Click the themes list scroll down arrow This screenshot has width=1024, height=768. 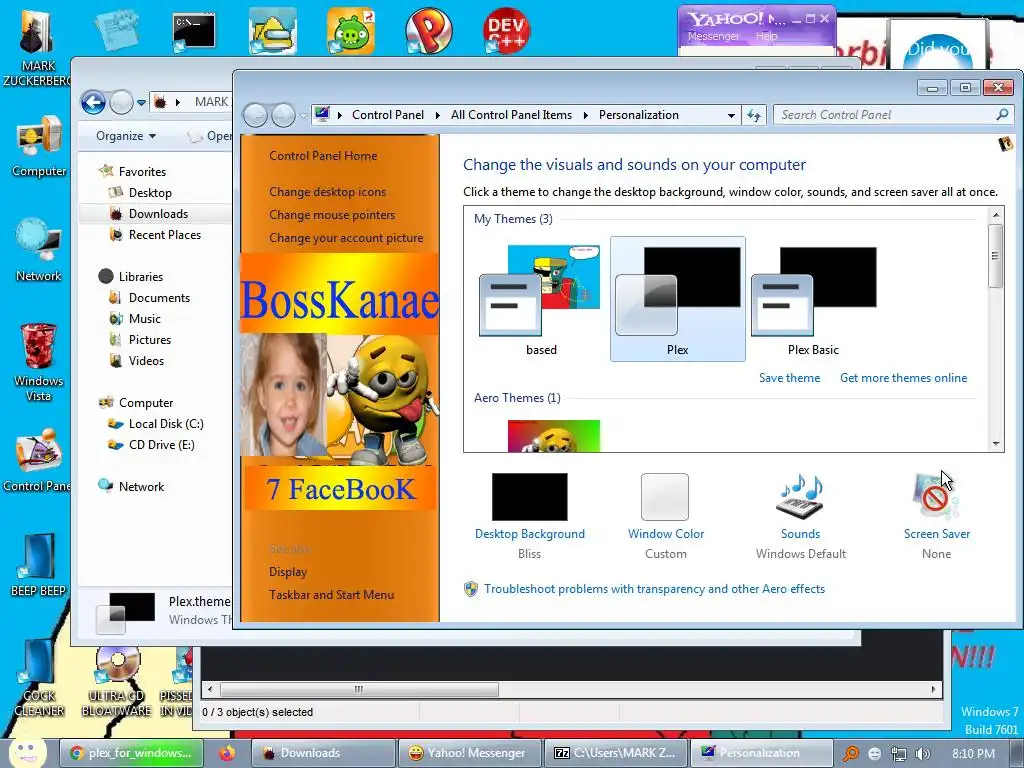(996, 443)
